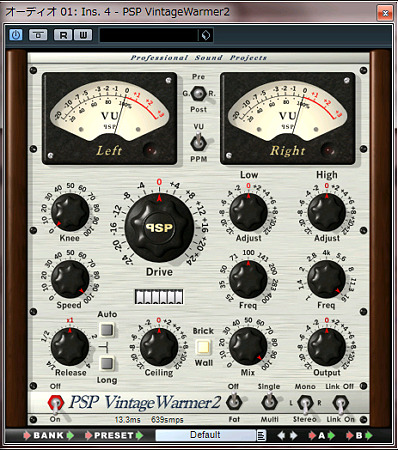Open the Default preset name dropdown
Viewport: 398px width, 450px height.
tap(205, 435)
